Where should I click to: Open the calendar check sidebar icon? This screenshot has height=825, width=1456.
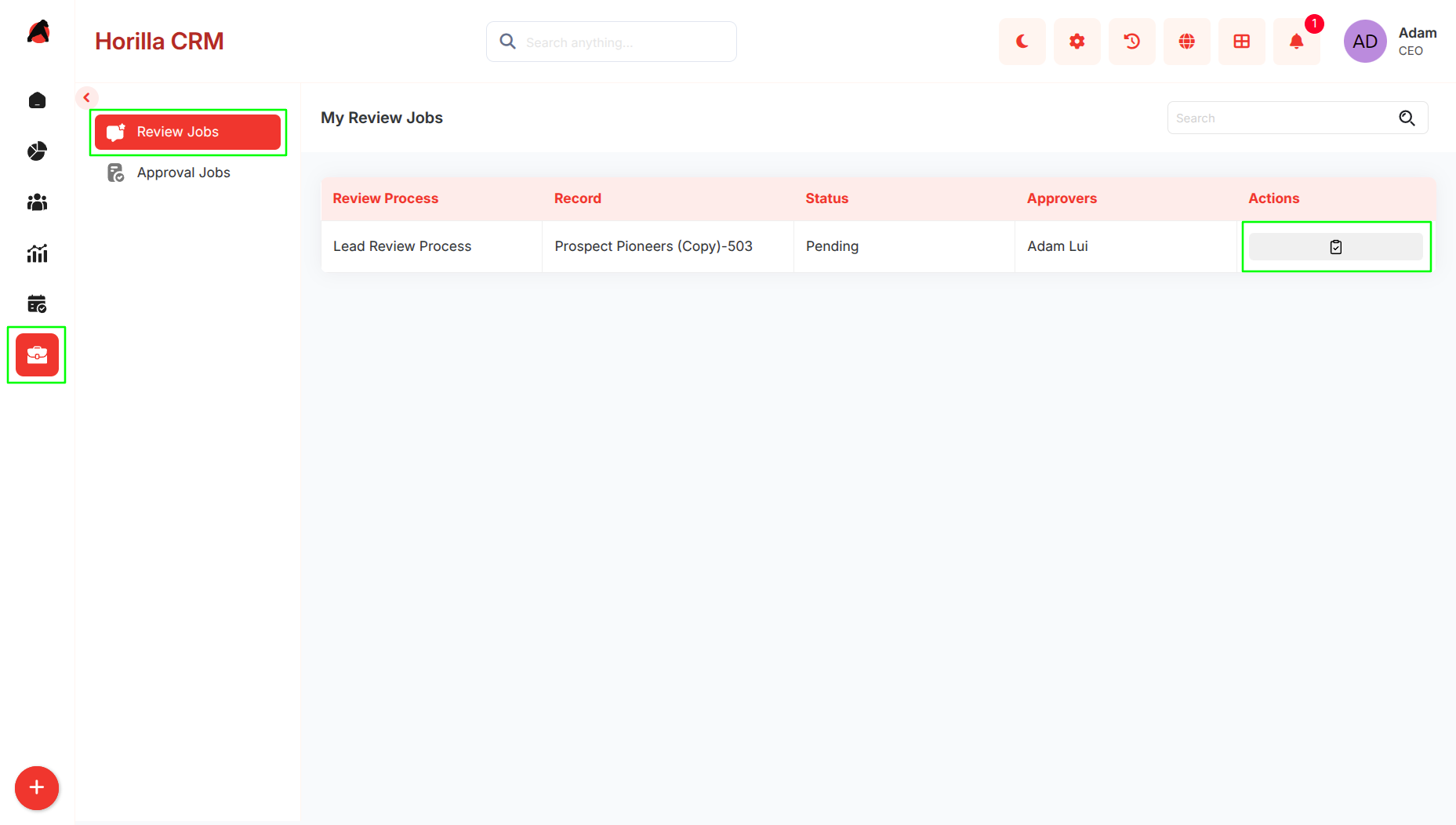tap(37, 303)
